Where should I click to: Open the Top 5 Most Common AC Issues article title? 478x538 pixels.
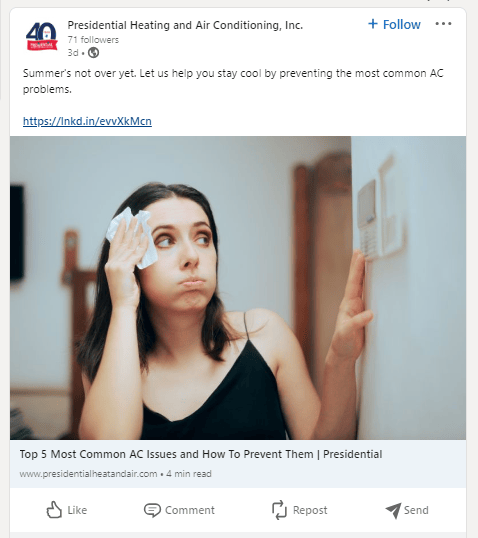[x=201, y=454]
